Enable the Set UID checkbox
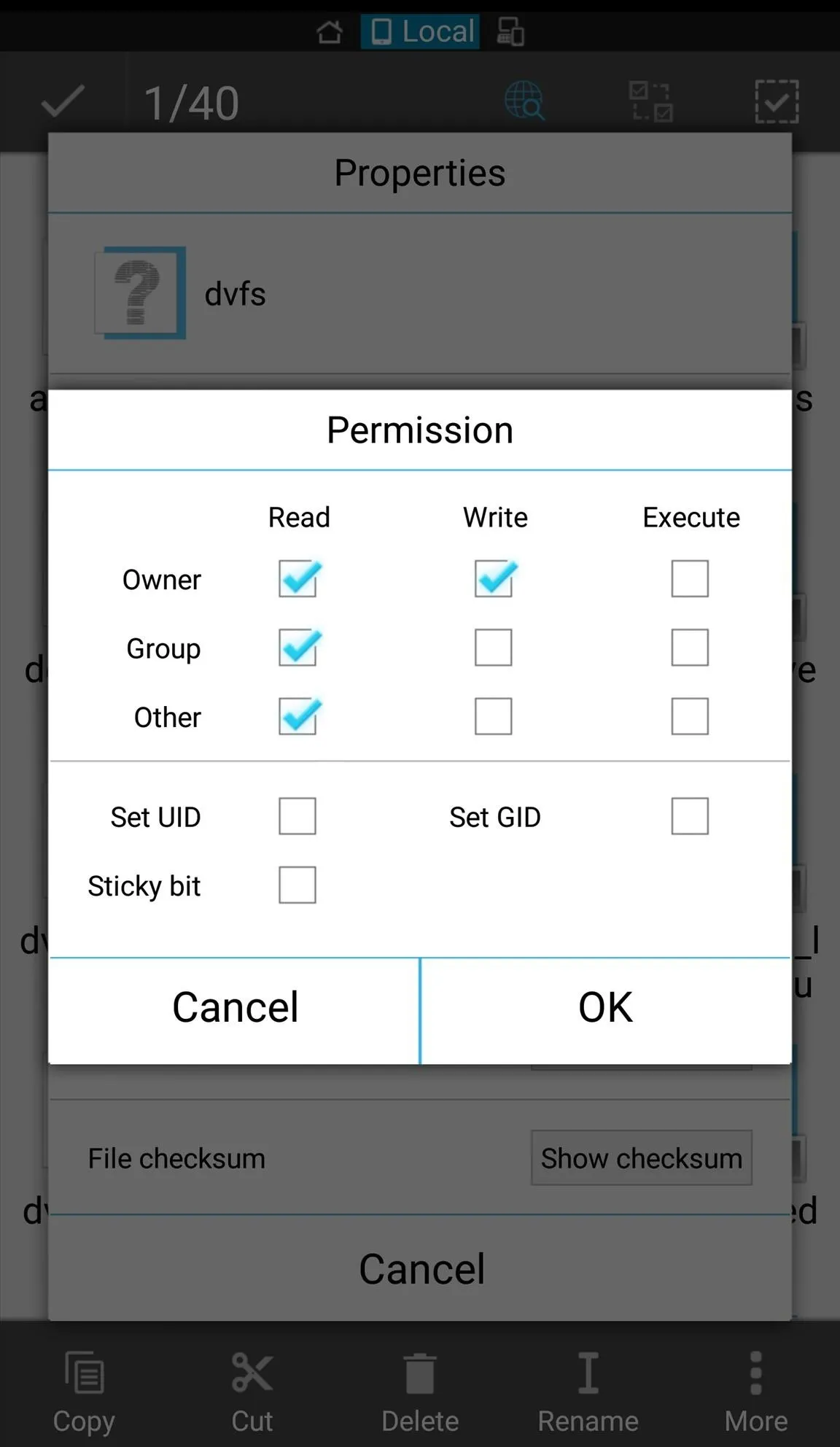This screenshot has width=840, height=1447. (x=297, y=816)
